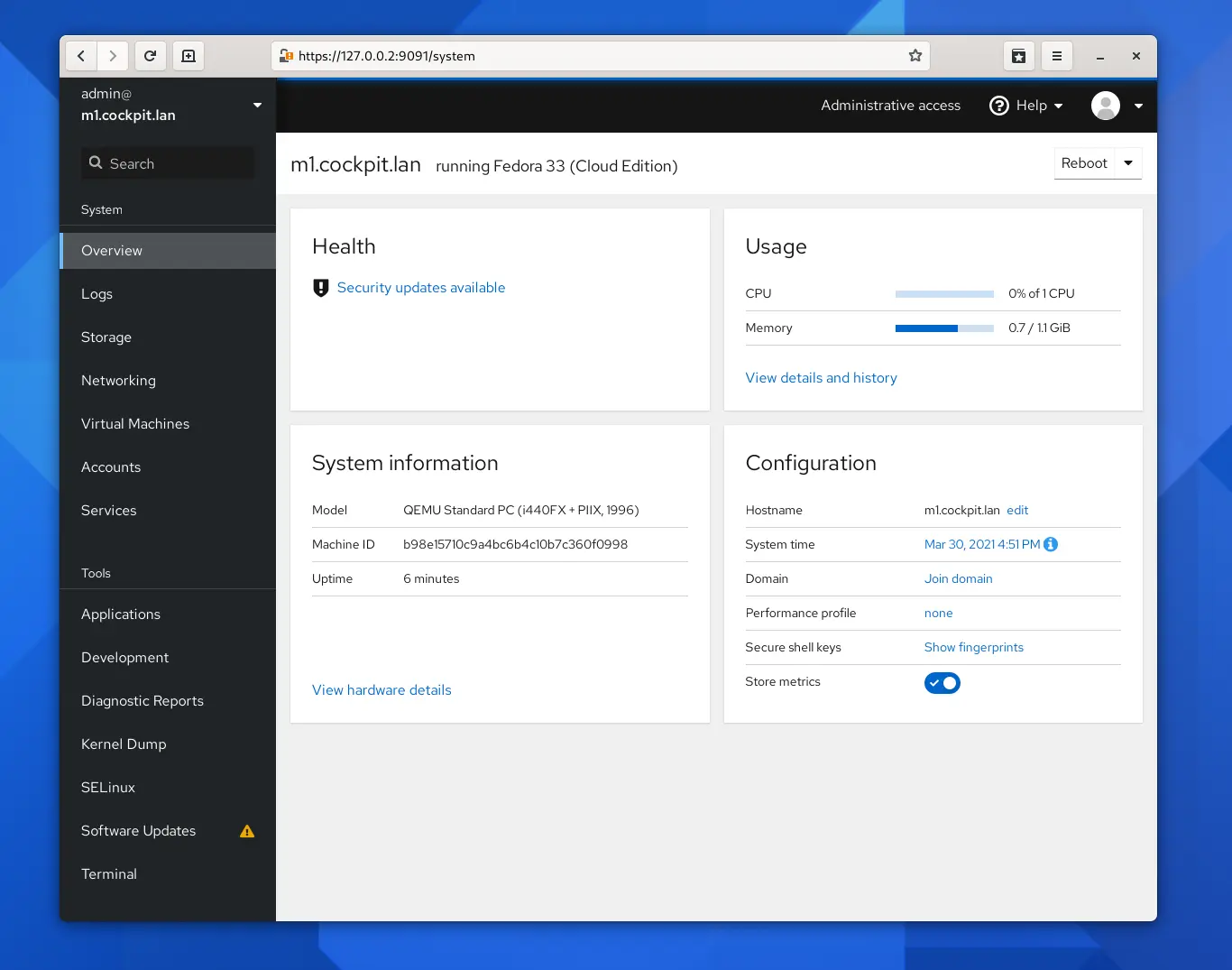The height and width of the screenshot is (970, 1232).
Task: Open the Help dropdown menu
Action: pos(1026,106)
